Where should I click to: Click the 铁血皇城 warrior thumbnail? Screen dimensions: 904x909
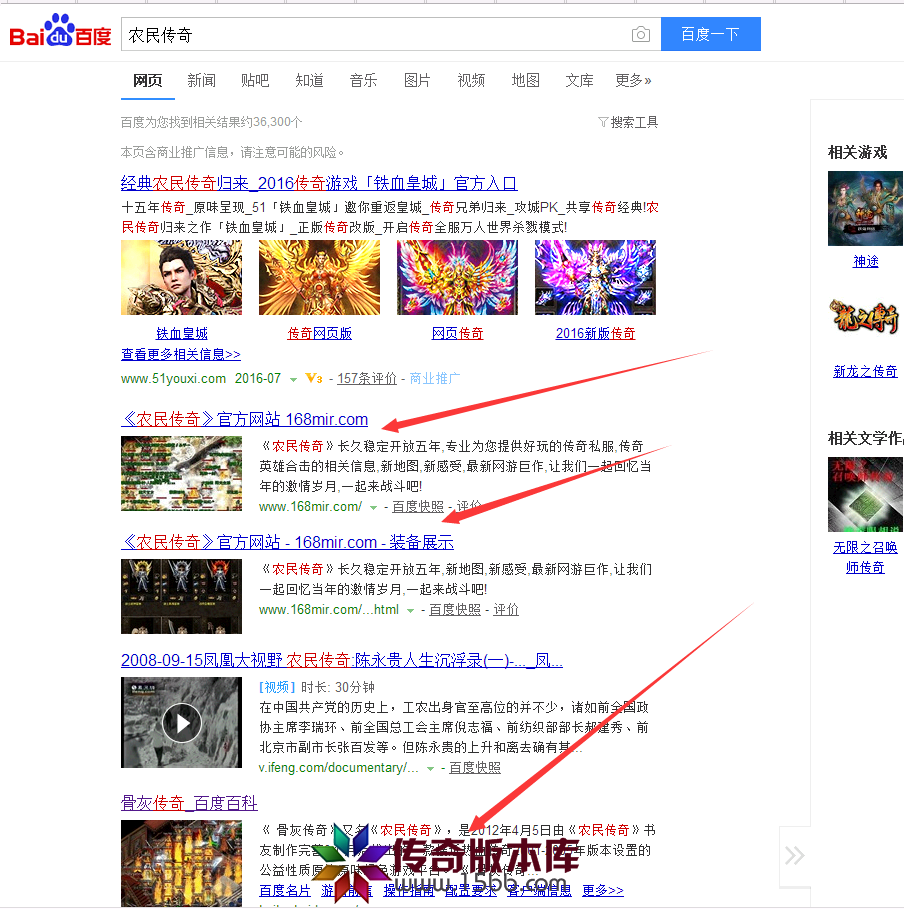point(181,278)
